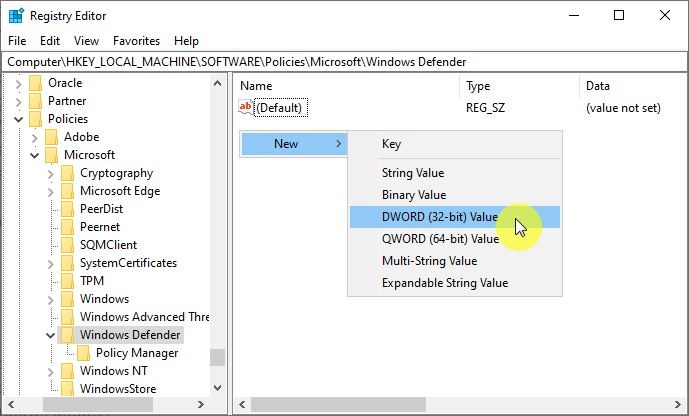This screenshot has width=689, height=416.
Task: Click the tree pane scroll left arrow
Action: (x=11, y=404)
